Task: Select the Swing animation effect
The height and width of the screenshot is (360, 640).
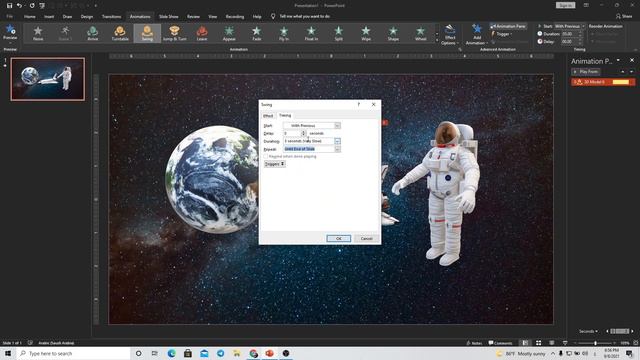Action: pos(147,33)
